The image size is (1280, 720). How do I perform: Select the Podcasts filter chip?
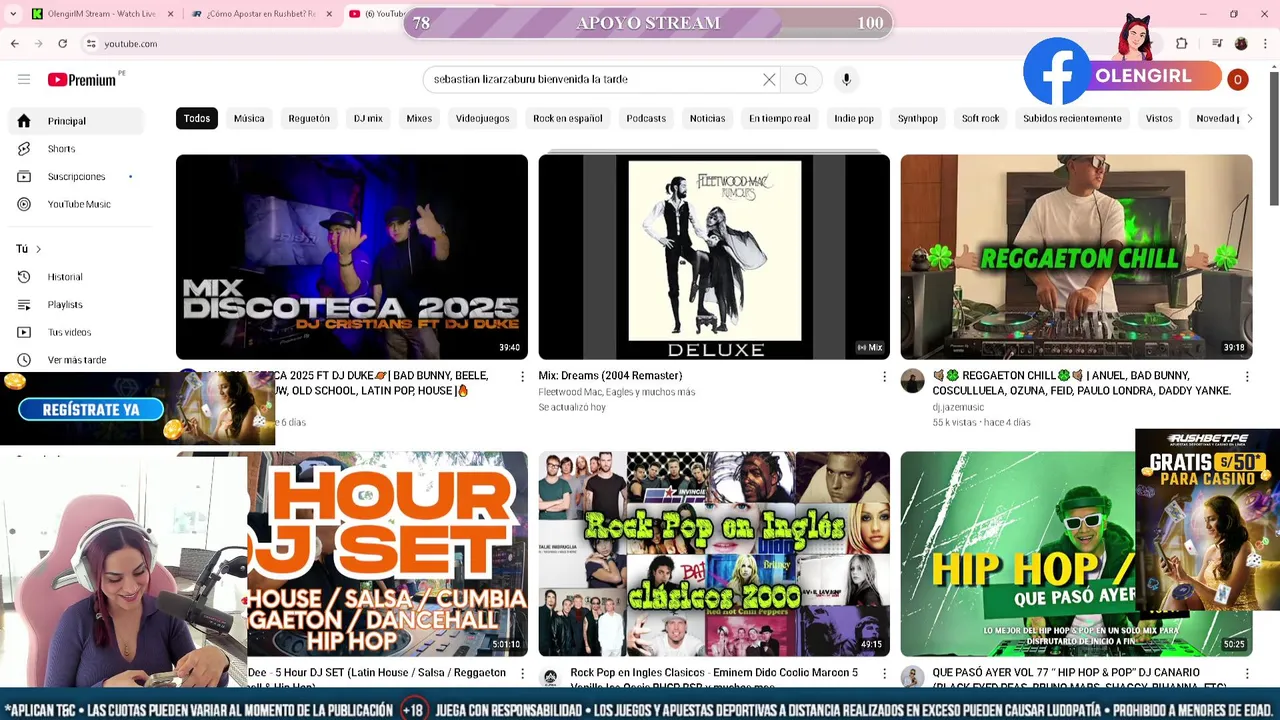(x=646, y=118)
